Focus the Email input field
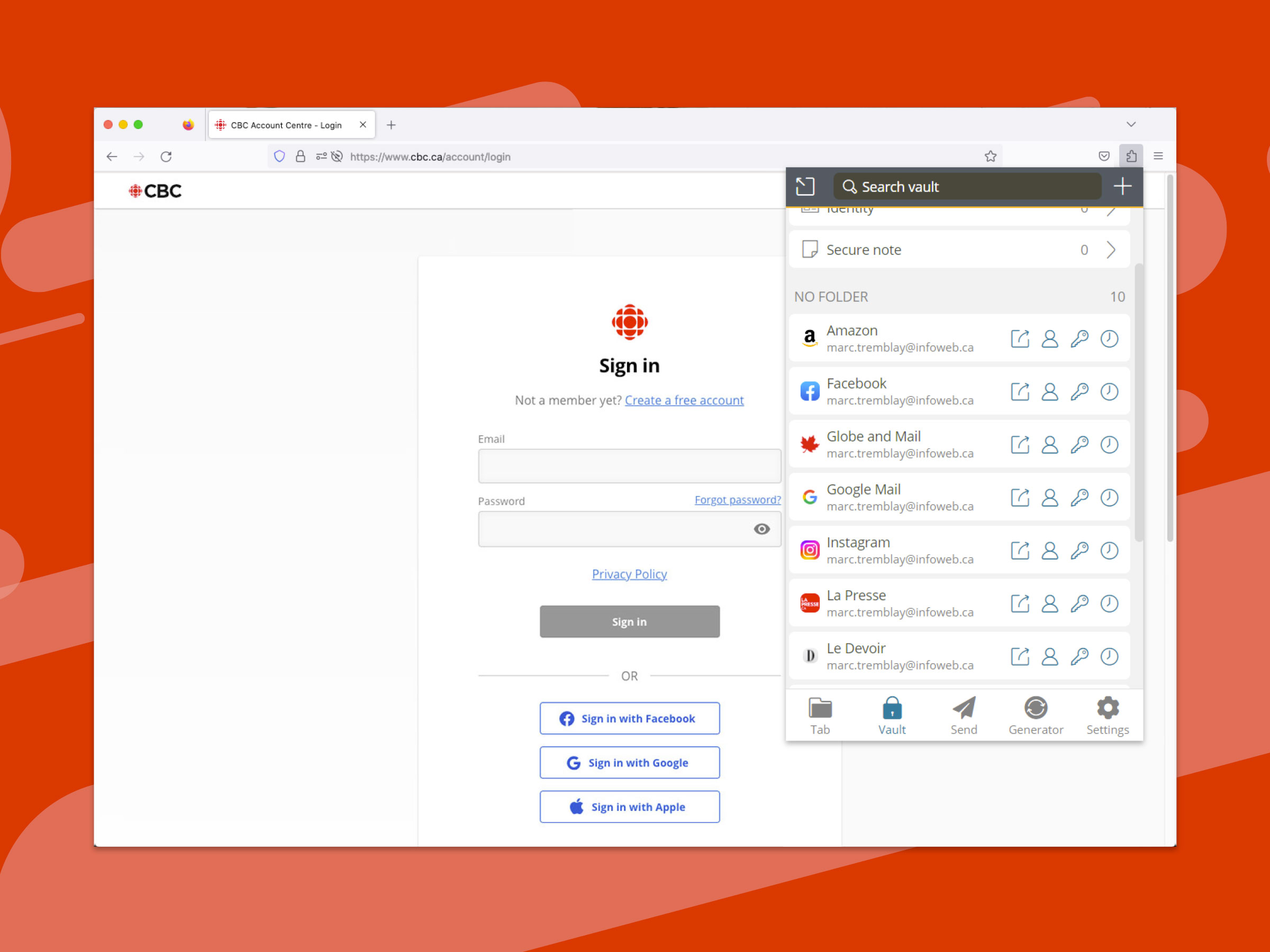The height and width of the screenshot is (952, 1270). point(629,466)
